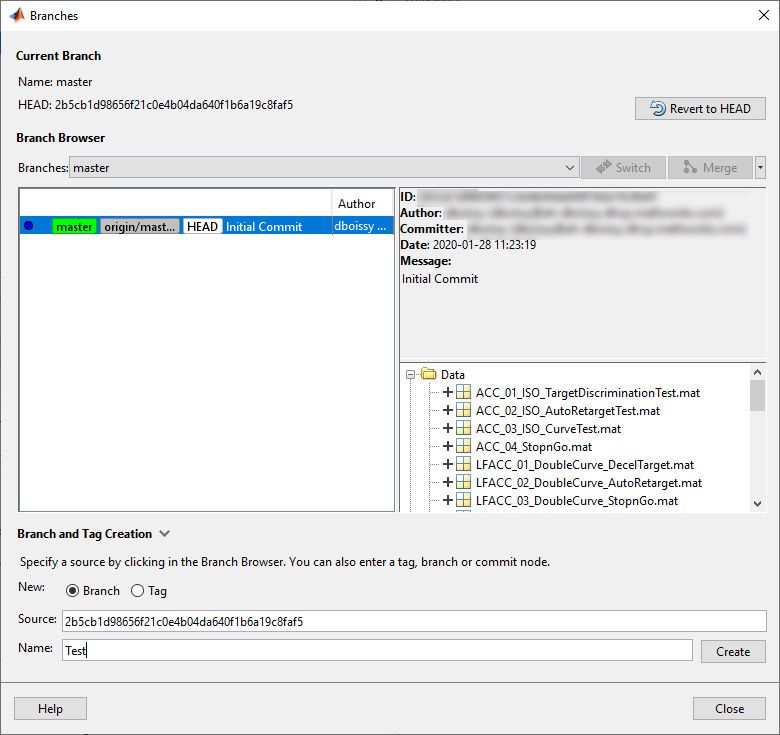Select the Initial Commit row text
Image resolution: width=780 pixels, height=735 pixels.
click(264, 227)
